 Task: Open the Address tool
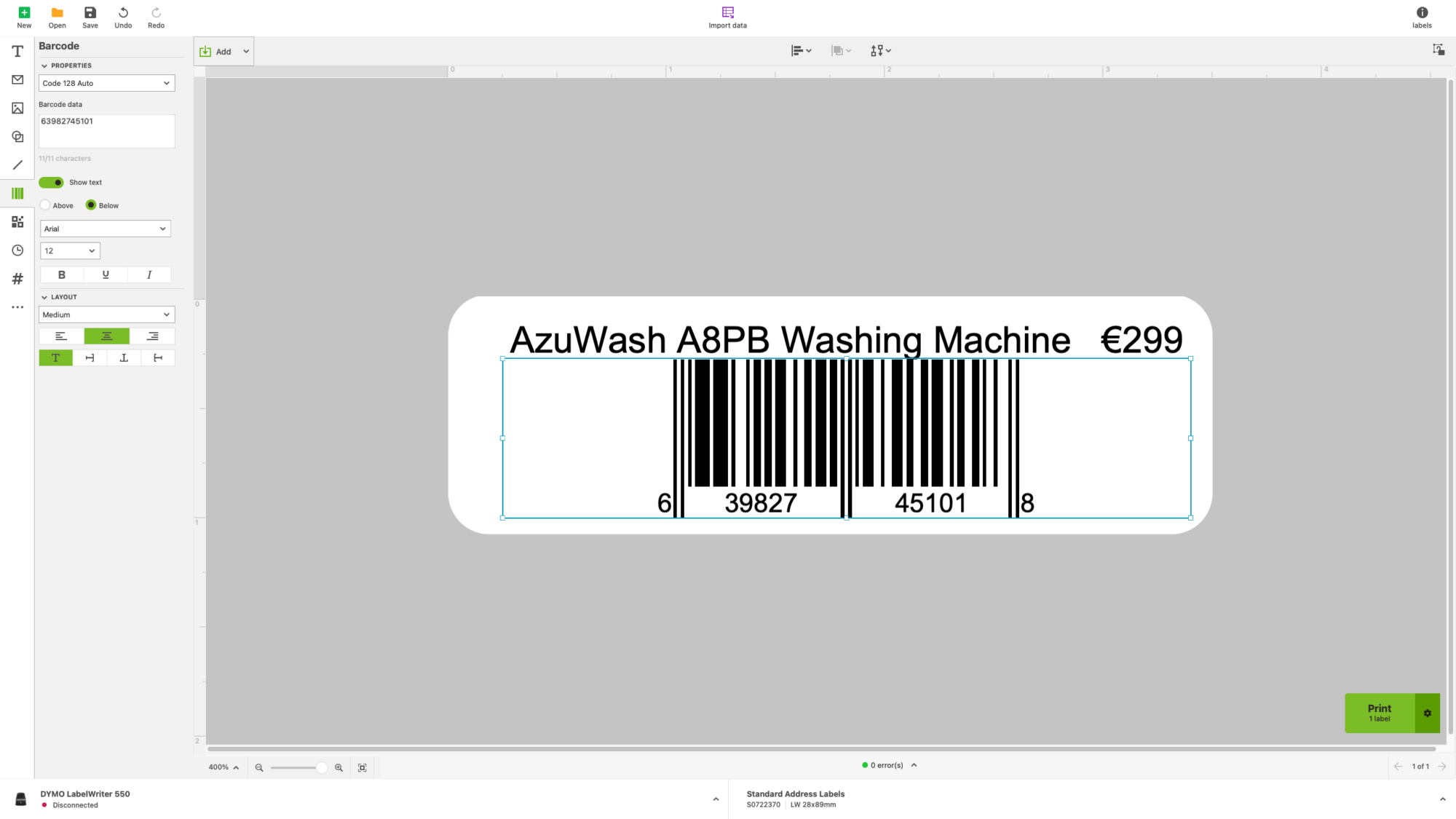(x=17, y=79)
